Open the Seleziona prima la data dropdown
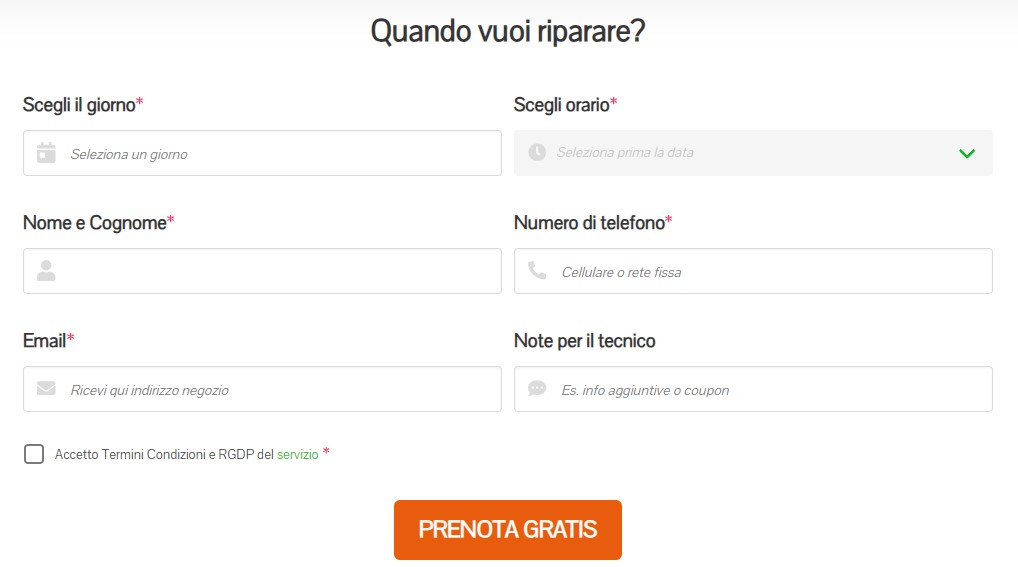This screenshot has width=1018, height=567. 740,153
